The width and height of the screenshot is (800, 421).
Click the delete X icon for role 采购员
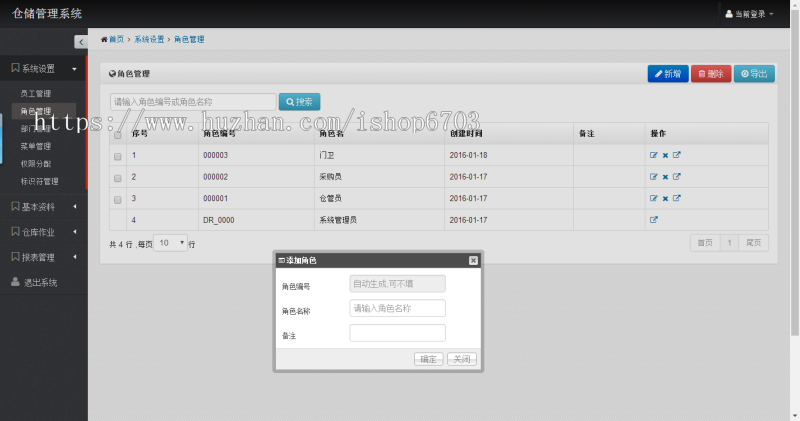click(x=665, y=177)
